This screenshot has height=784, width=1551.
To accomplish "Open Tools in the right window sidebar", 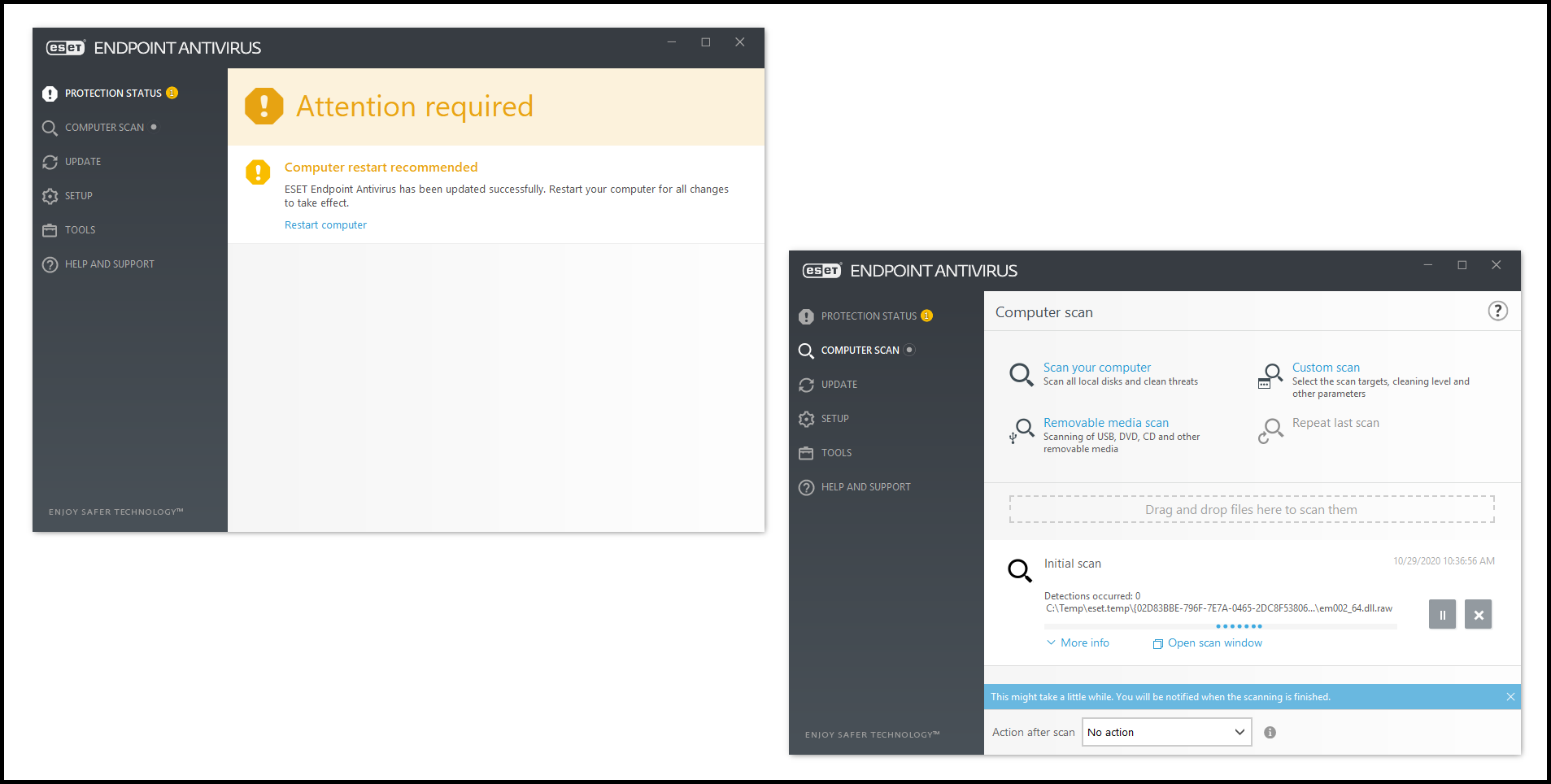I will (837, 453).
